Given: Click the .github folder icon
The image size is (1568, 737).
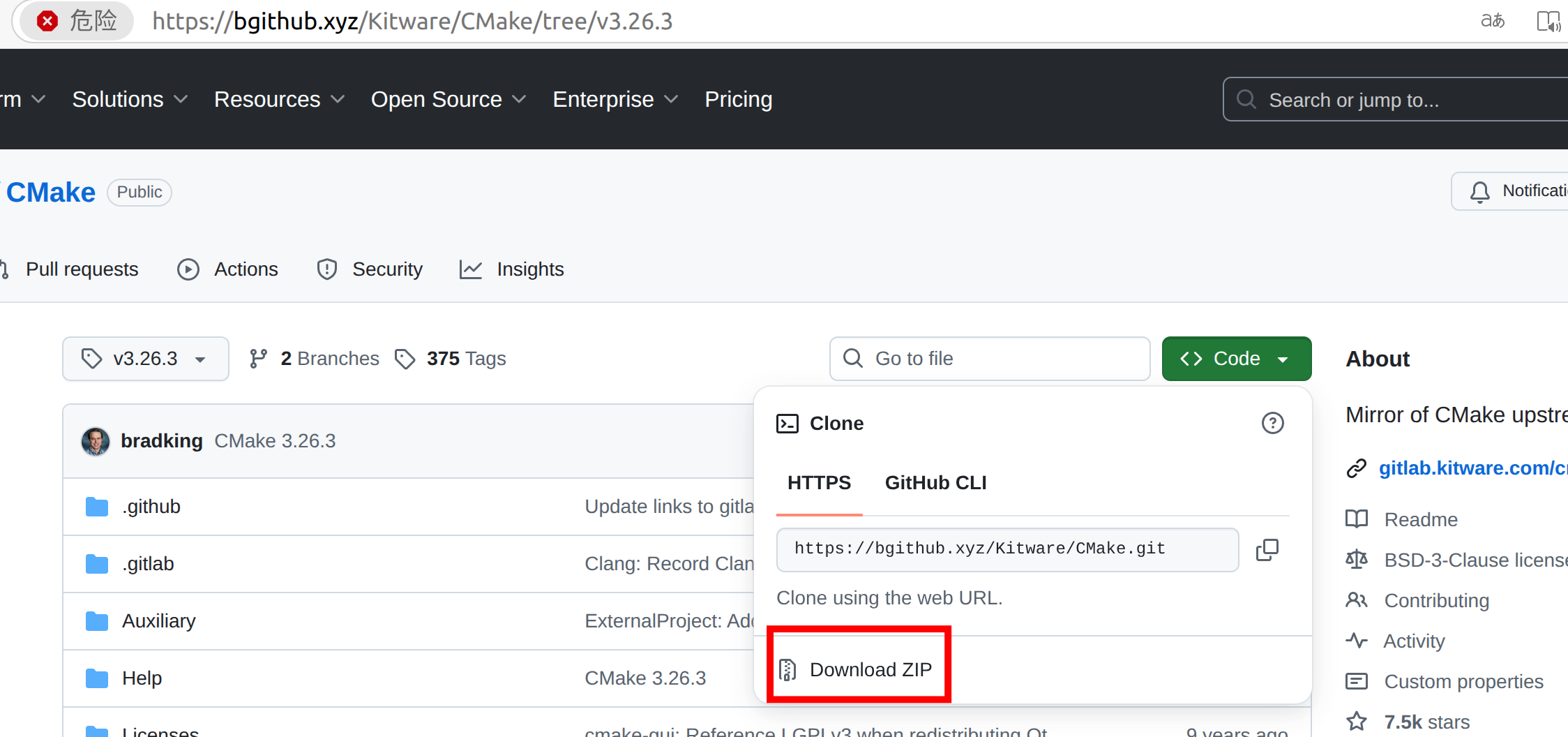Looking at the screenshot, I should click(x=97, y=507).
